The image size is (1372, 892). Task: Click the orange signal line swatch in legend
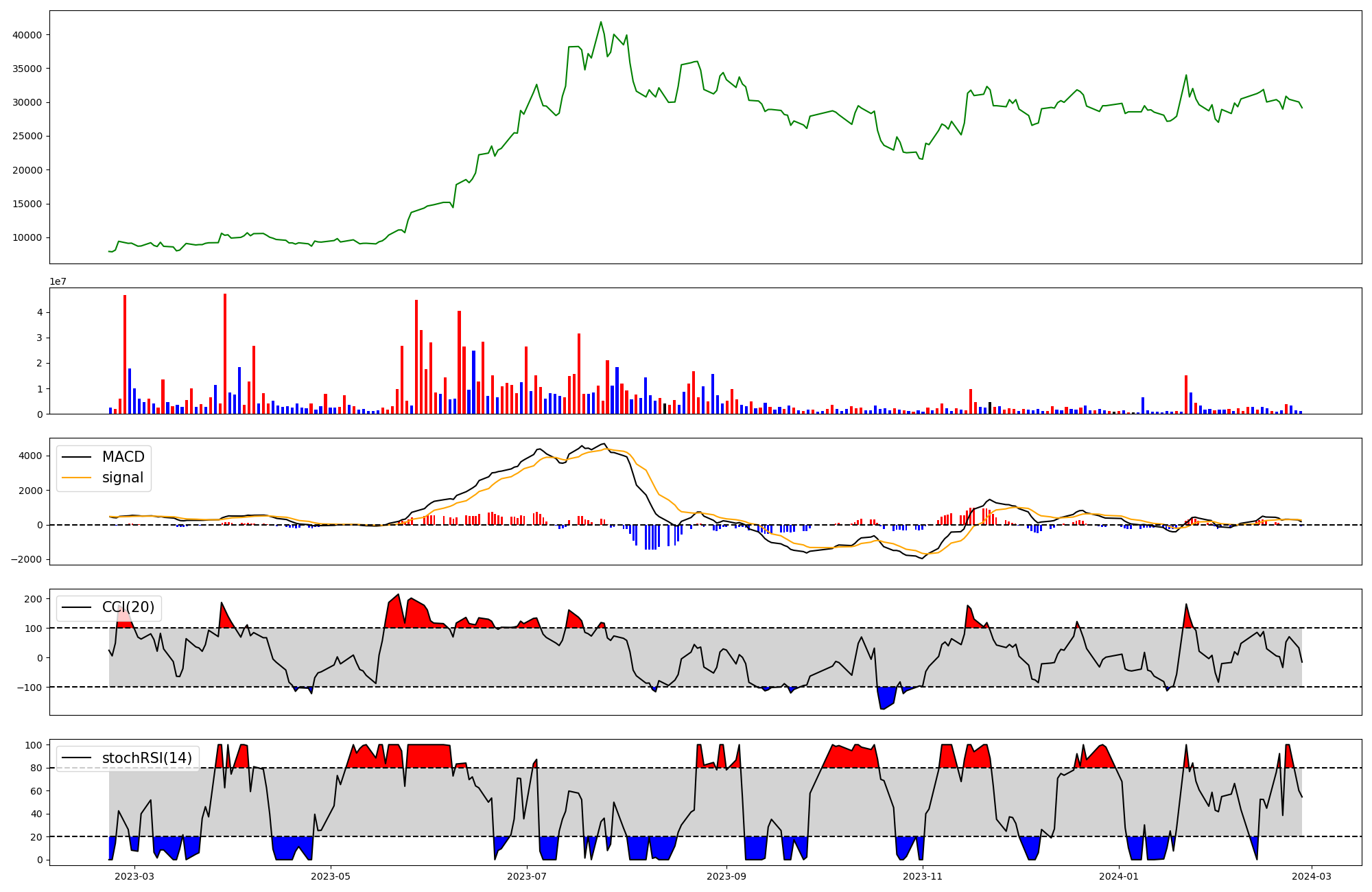(x=76, y=478)
